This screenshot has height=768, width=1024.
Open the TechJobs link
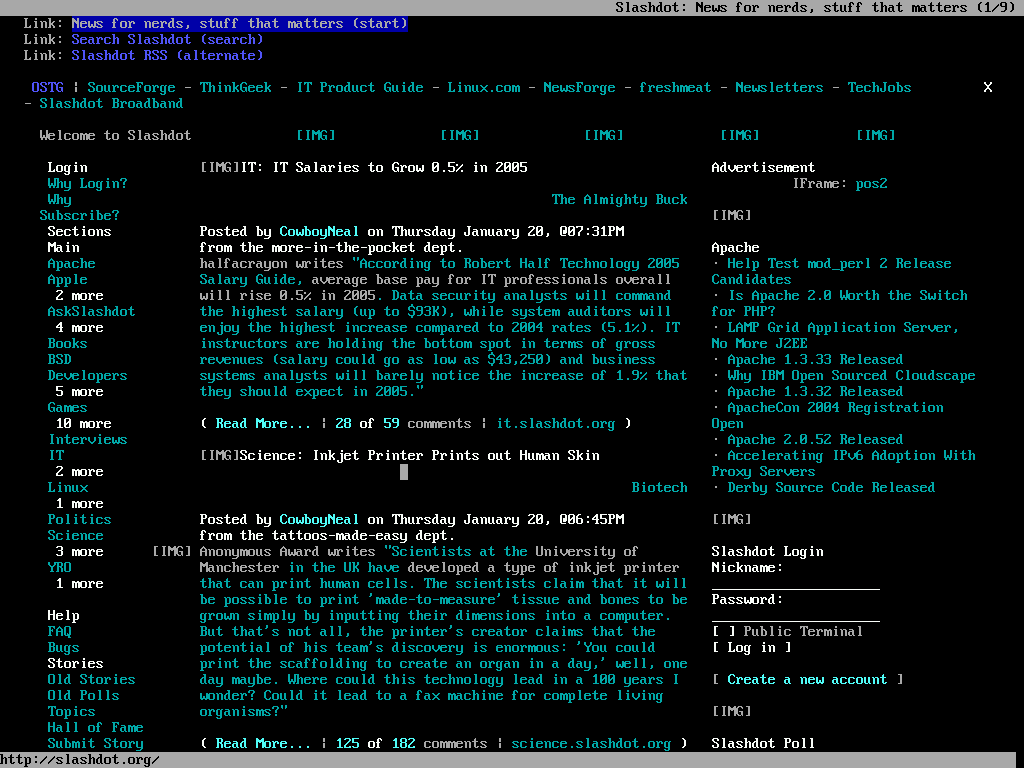879,88
